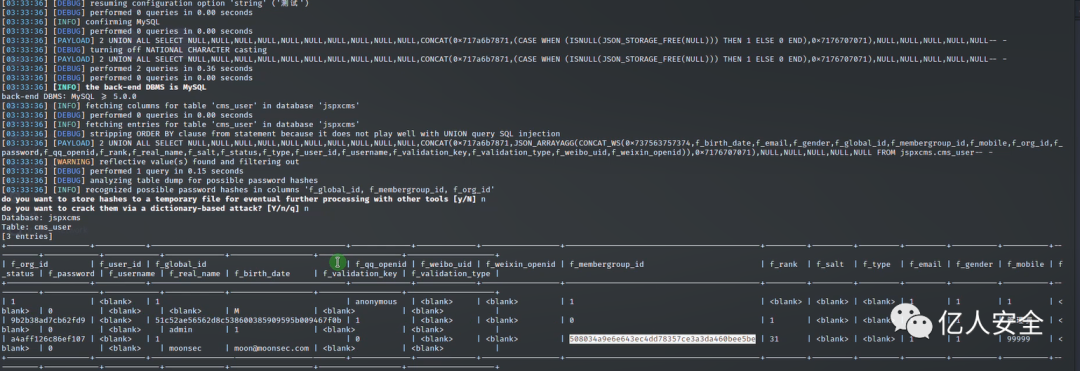Image resolution: width=1080 pixels, height=371 pixels.
Task: Click the 'f_username' column header
Action: (x=132, y=274)
